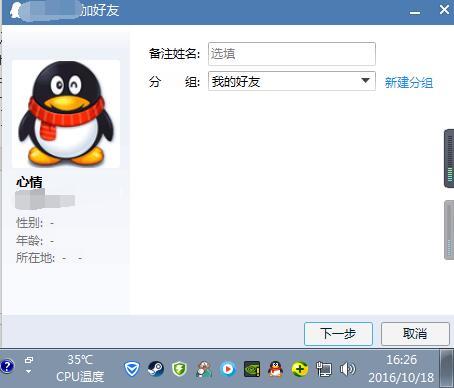Close the add friend window
Viewport: 454px width, 388px height.
(x=444, y=10)
